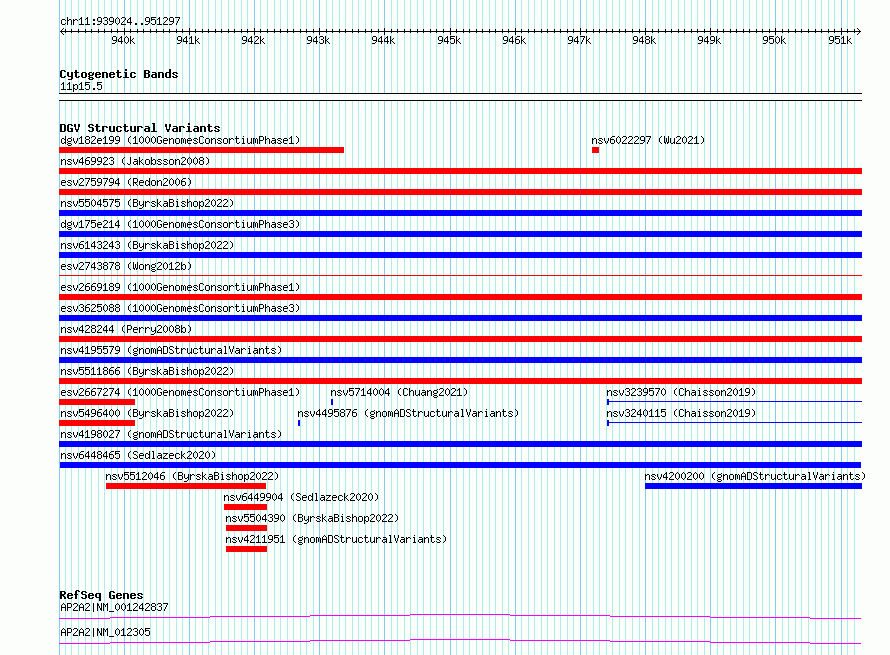Click the RefSeq Genes track title
890x655 pixels.
tap(101, 595)
